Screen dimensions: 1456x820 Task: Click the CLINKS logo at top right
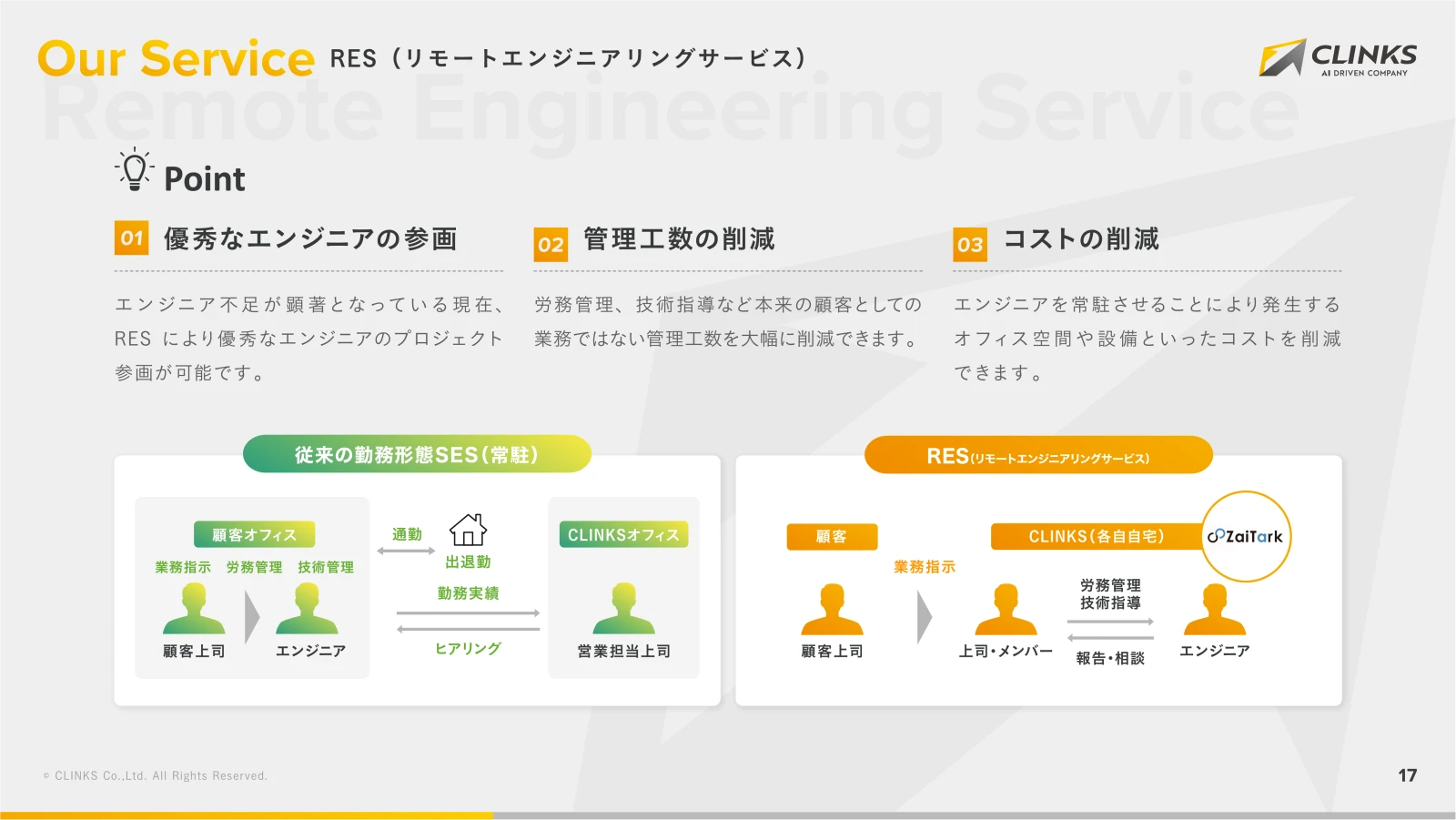(x=1338, y=57)
